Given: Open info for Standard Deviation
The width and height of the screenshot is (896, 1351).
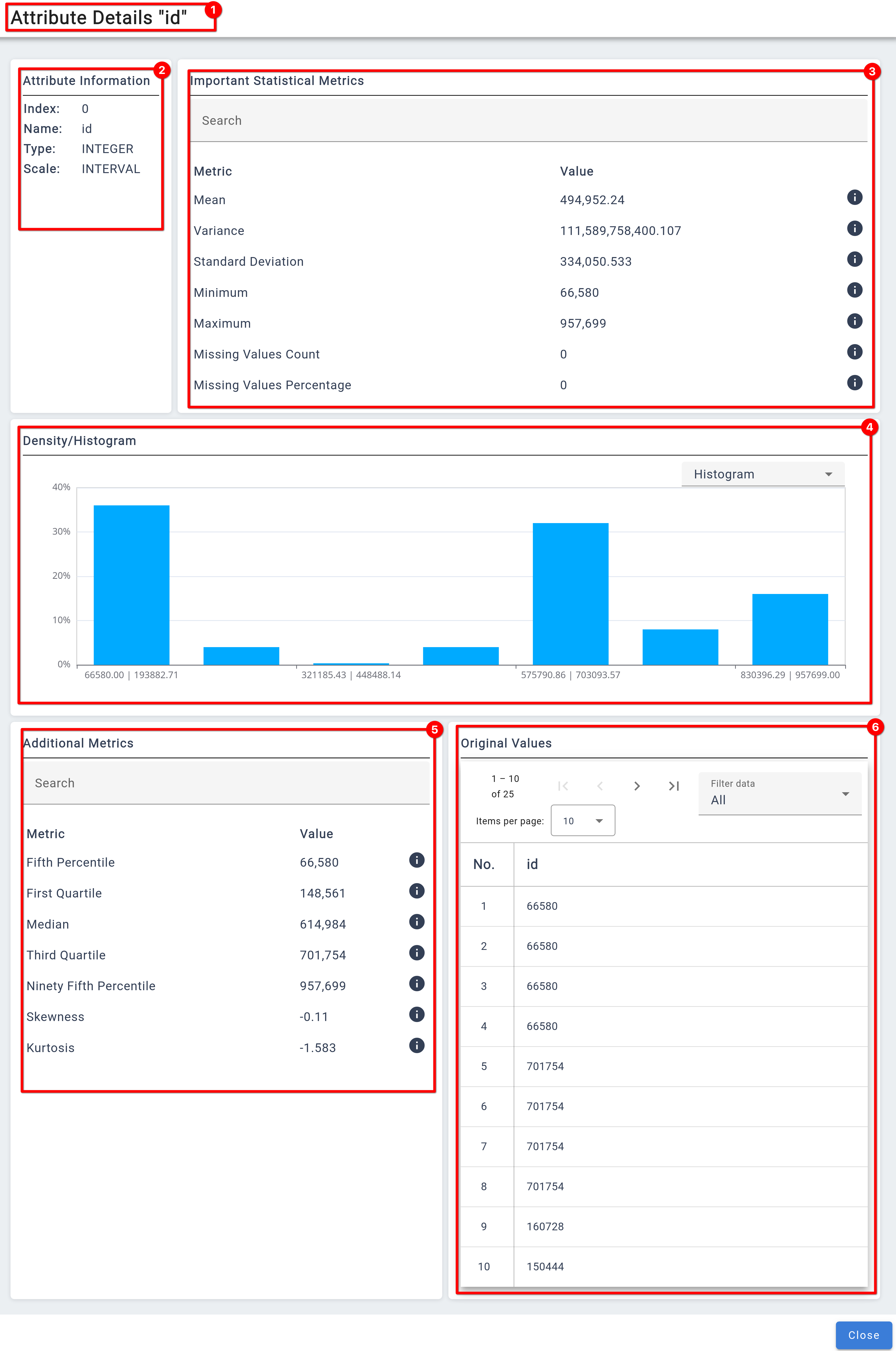Looking at the screenshot, I should point(854,259).
